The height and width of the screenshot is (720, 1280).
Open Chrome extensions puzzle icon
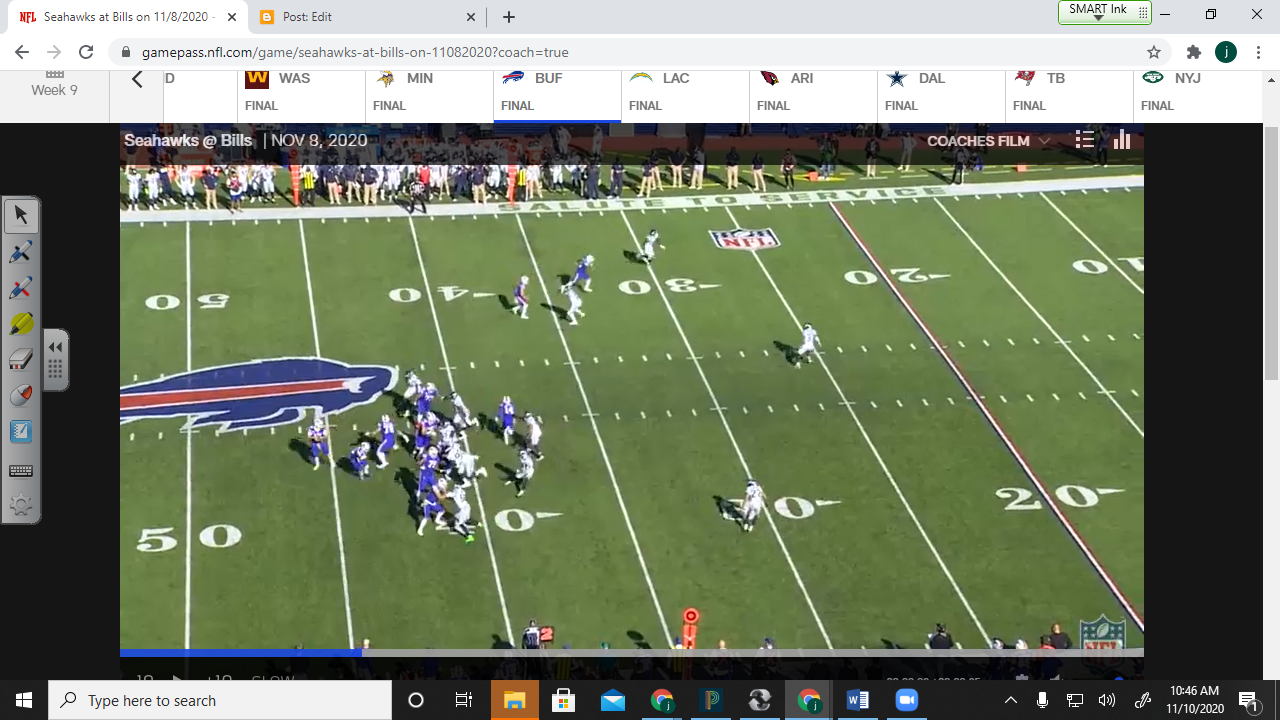click(x=1193, y=52)
